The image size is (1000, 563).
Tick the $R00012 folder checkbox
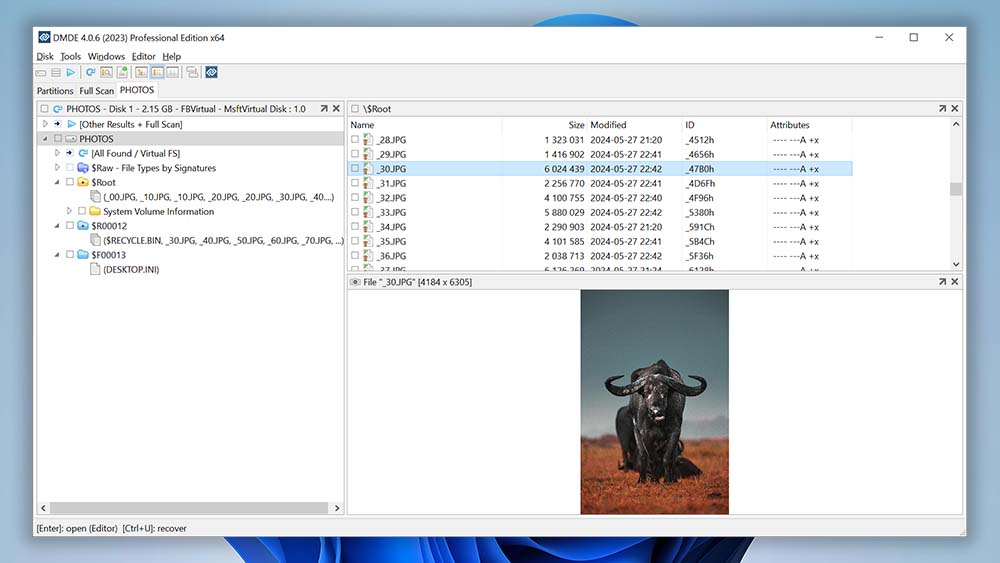[70, 226]
